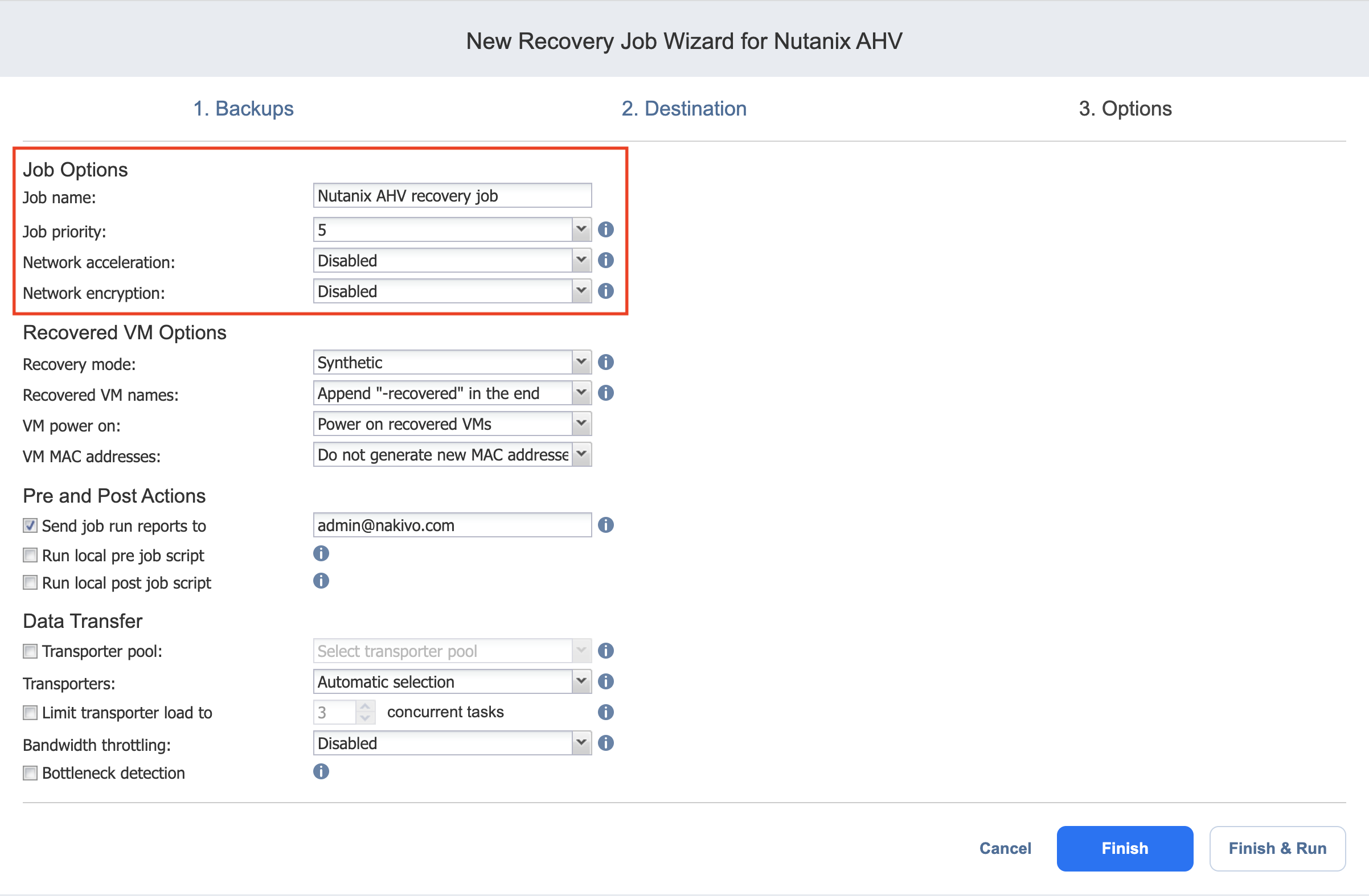Click info icon for concurrent tasks limit

606,712
